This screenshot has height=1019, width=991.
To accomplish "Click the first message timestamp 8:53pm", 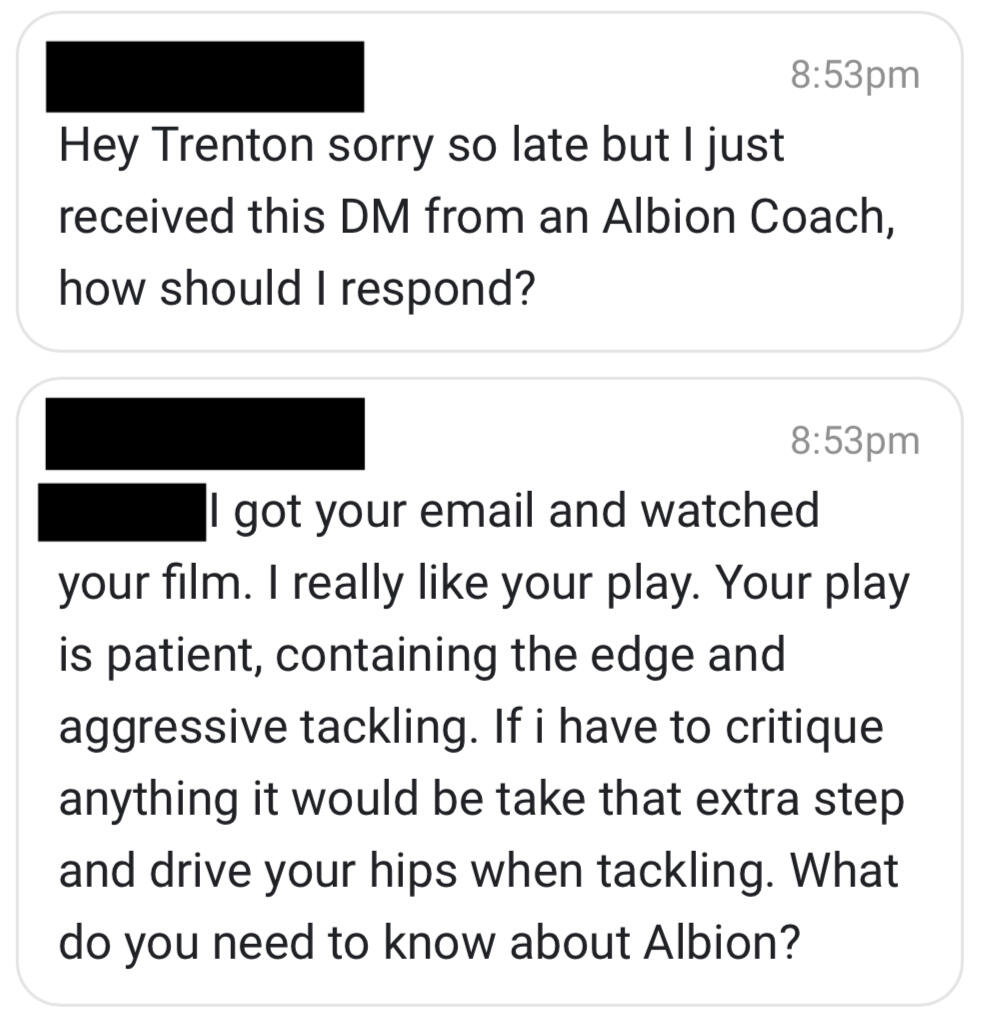I will click(x=854, y=76).
